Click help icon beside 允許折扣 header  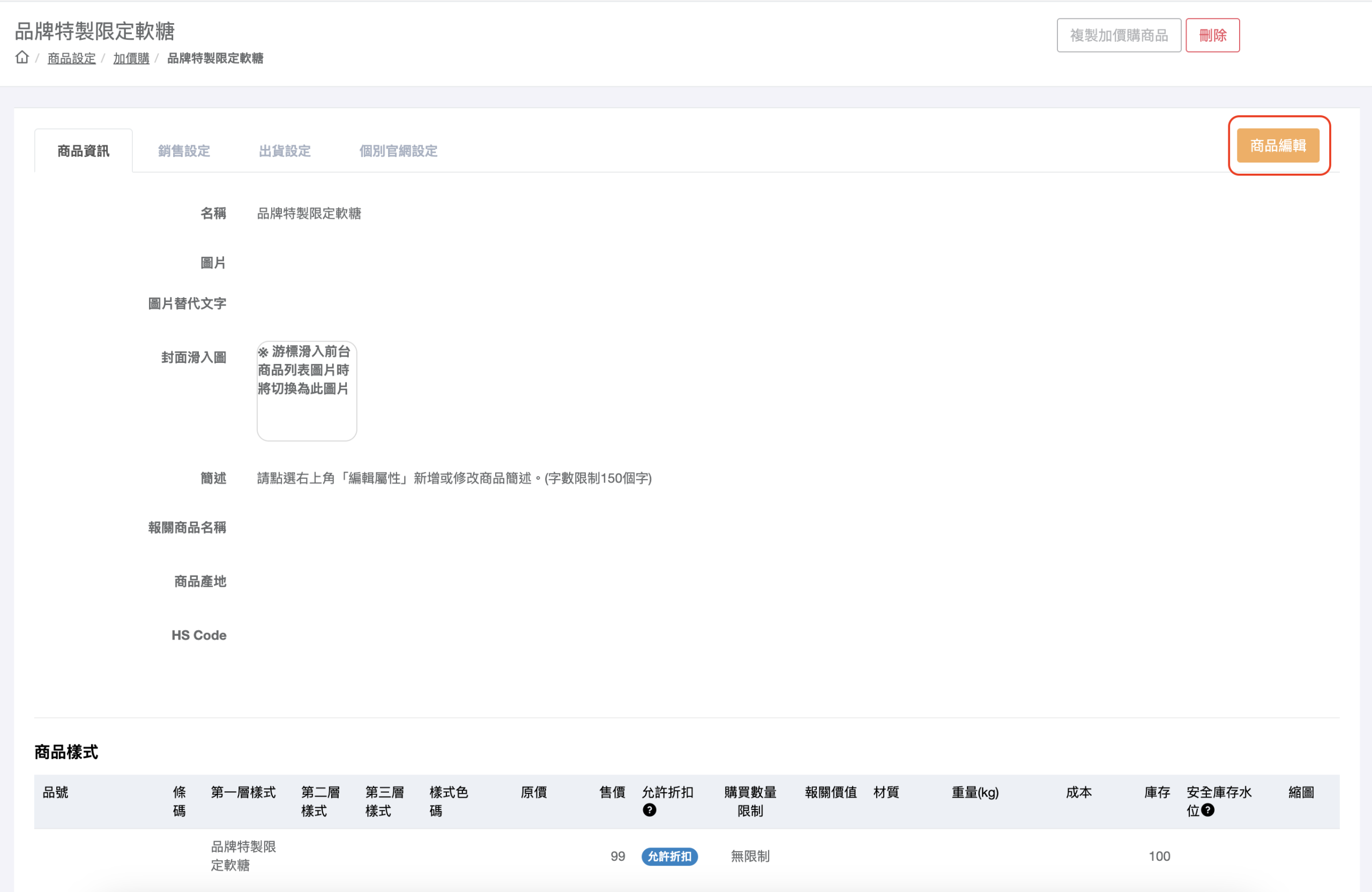[649, 810]
